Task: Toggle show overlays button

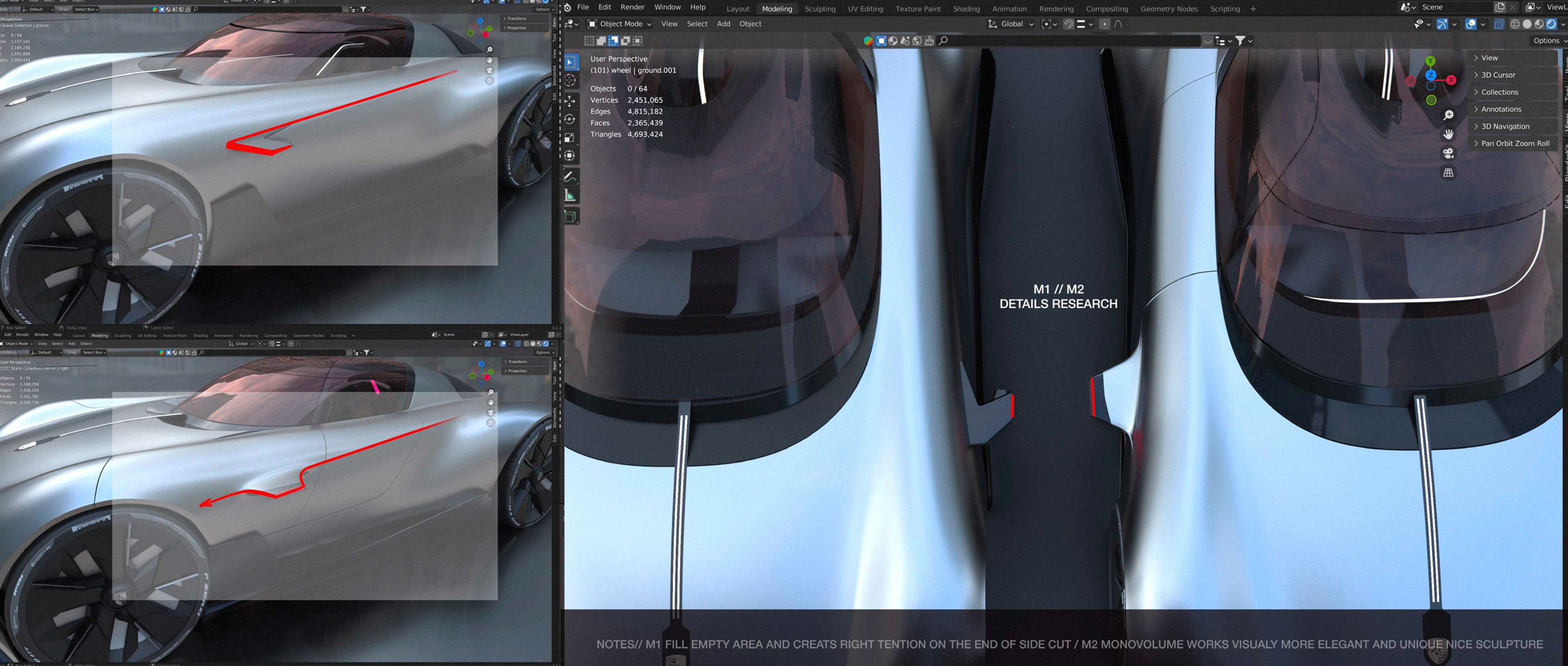Action: coord(1471,24)
